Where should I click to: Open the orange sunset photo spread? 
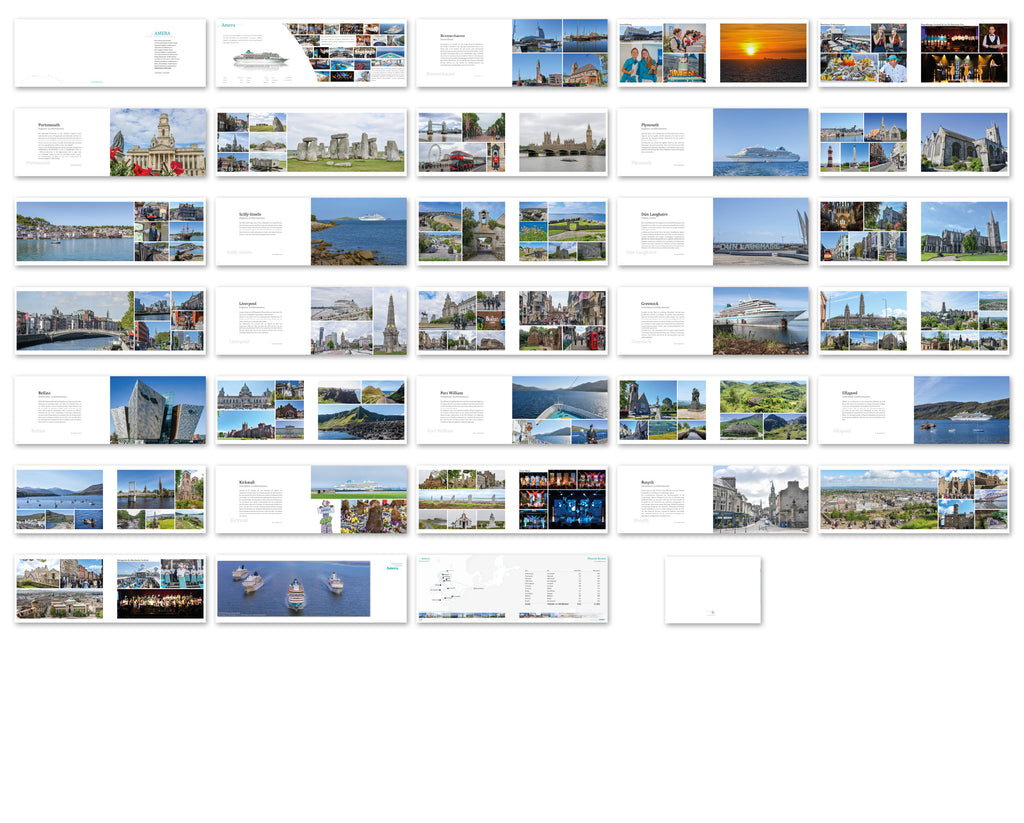pos(713,53)
